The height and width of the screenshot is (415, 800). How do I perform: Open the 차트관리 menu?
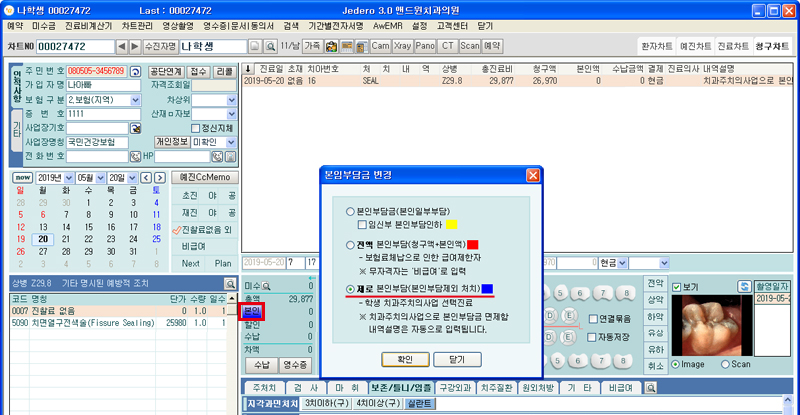[x=137, y=24]
